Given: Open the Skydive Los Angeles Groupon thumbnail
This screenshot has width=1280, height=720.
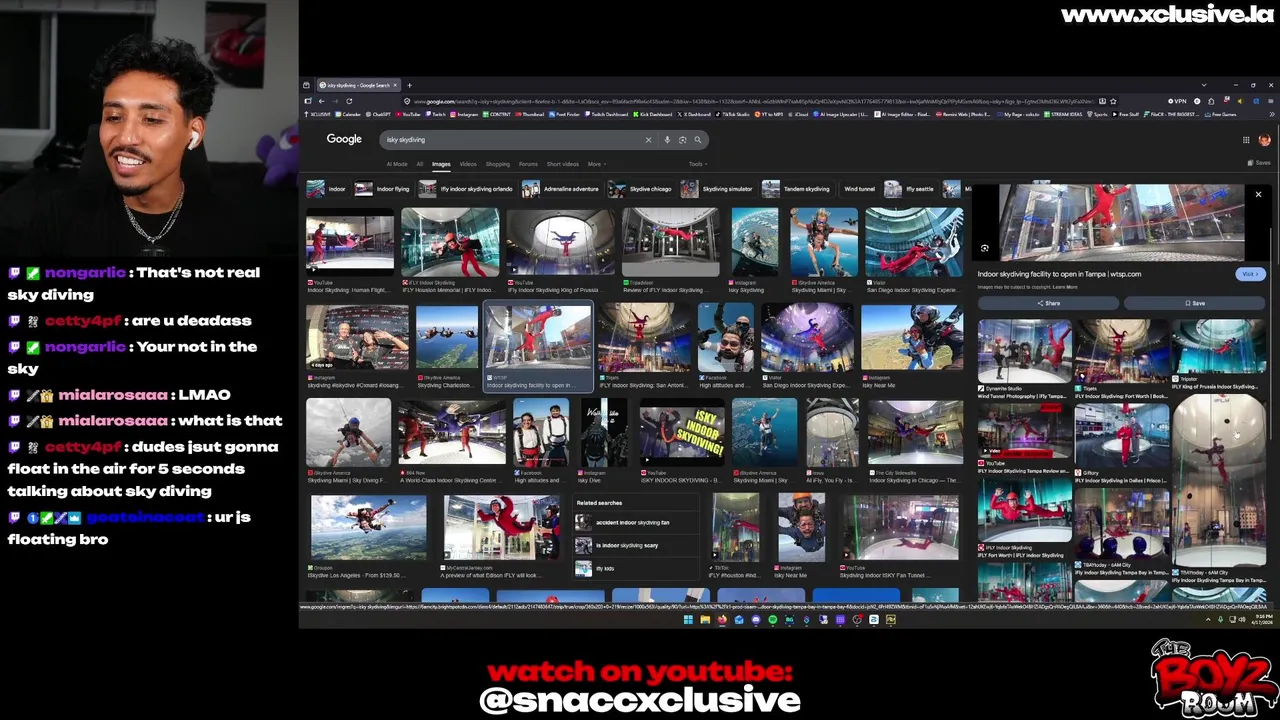Looking at the screenshot, I should (369, 527).
